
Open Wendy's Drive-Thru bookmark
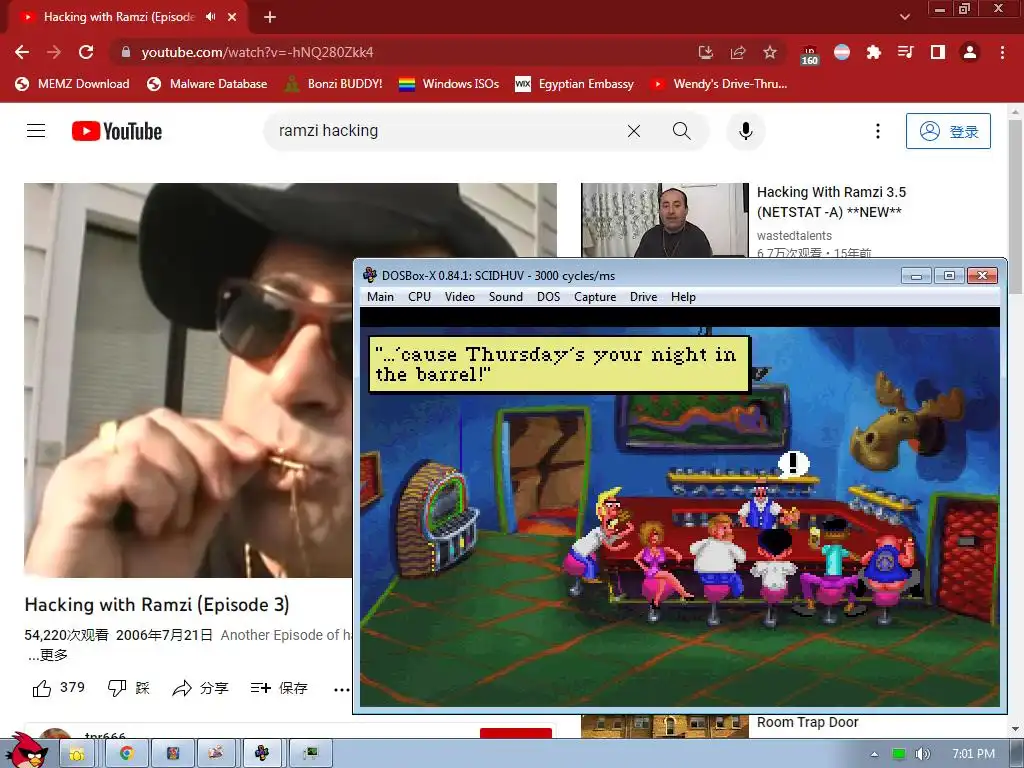[719, 84]
